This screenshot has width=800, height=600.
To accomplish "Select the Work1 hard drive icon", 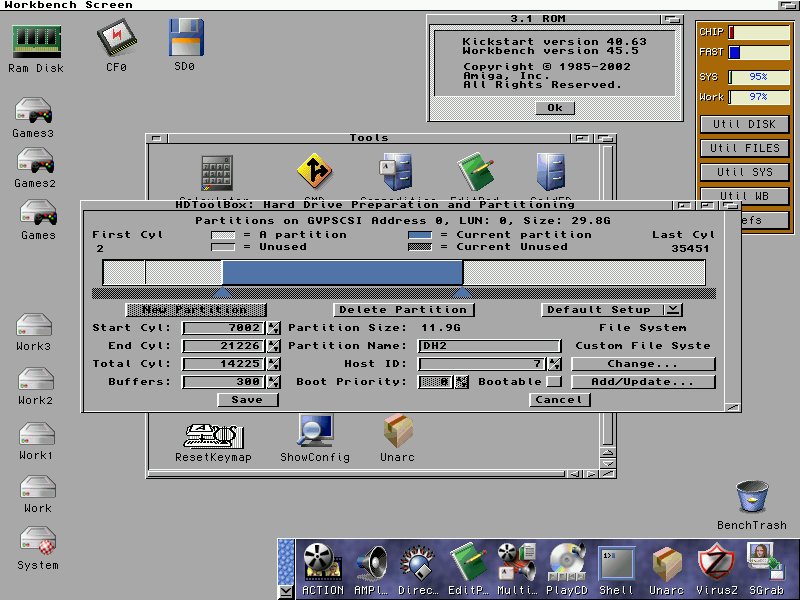I will click(x=36, y=434).
